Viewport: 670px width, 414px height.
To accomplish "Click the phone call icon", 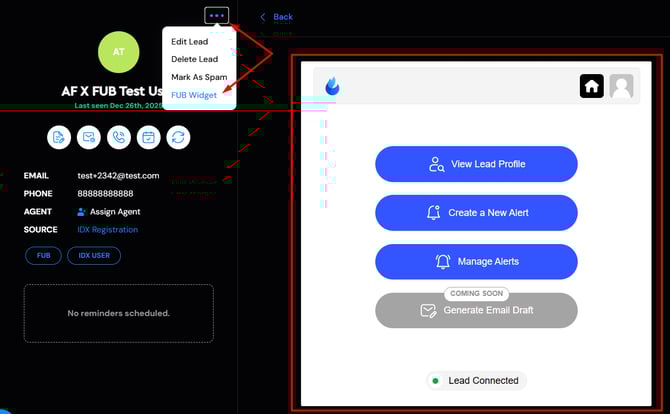I will point(118,137).
